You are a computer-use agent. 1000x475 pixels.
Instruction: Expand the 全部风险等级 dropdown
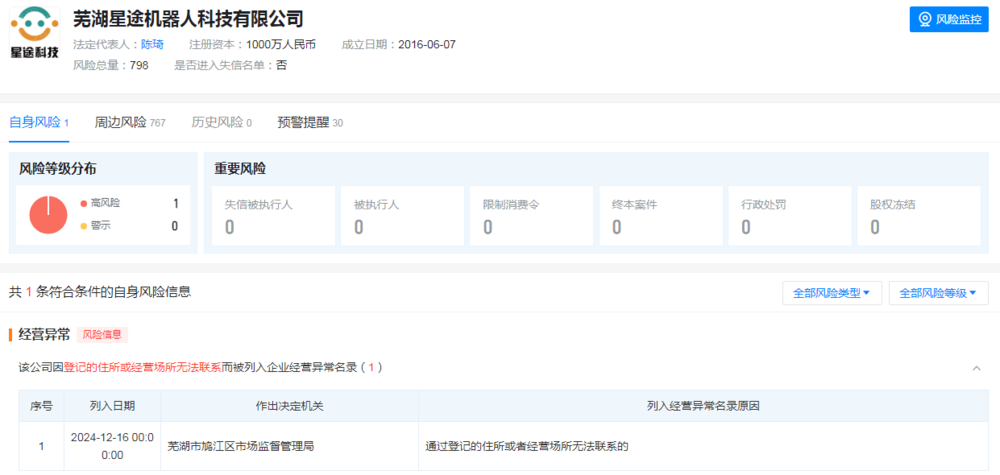(937, 293)
